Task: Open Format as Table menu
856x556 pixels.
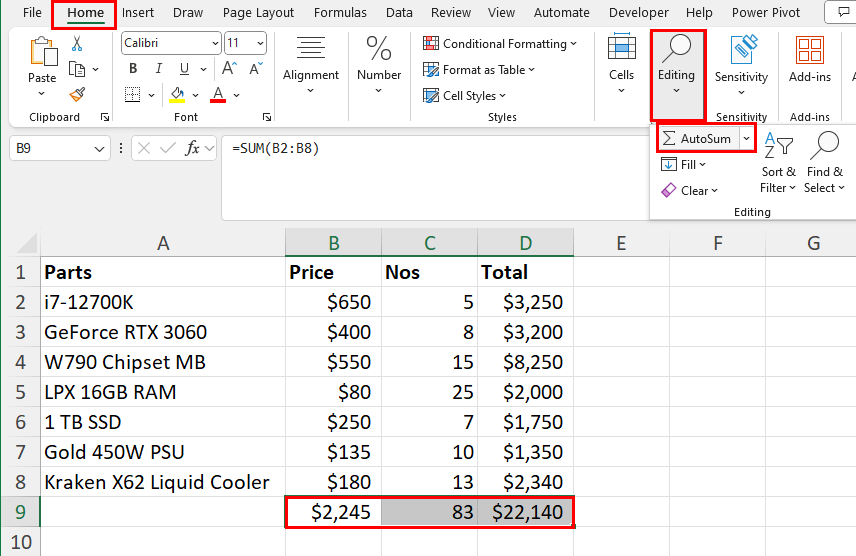Action: point(479,70)
